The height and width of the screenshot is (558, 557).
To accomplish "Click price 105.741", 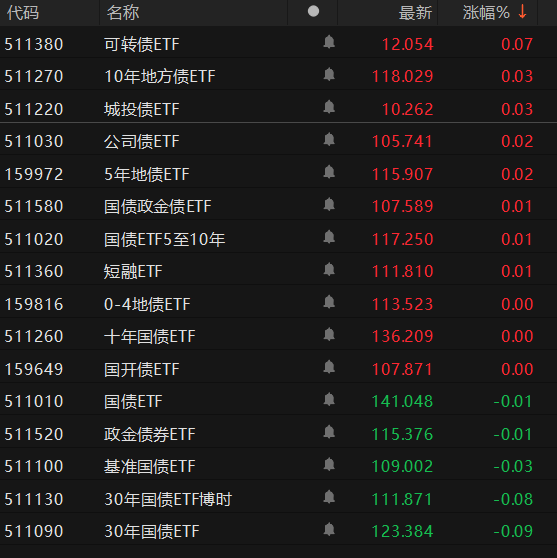I will pyautogui.click(x=403, y=142).
